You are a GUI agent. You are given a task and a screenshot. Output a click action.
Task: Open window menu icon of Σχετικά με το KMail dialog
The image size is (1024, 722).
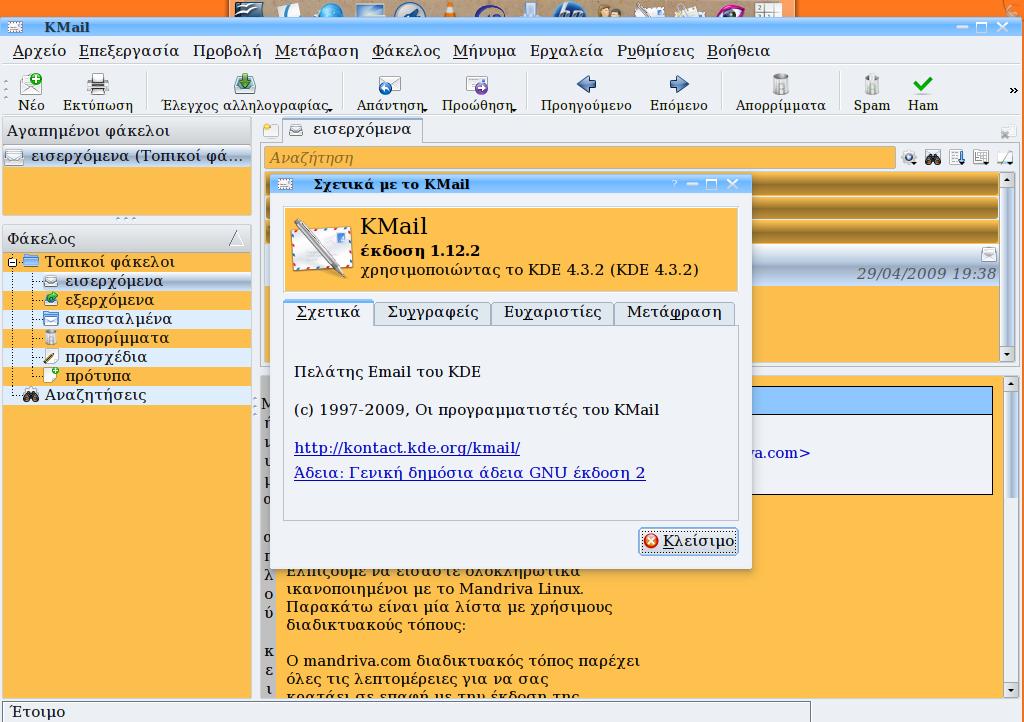pyautogui.click(x=285, y=184)
